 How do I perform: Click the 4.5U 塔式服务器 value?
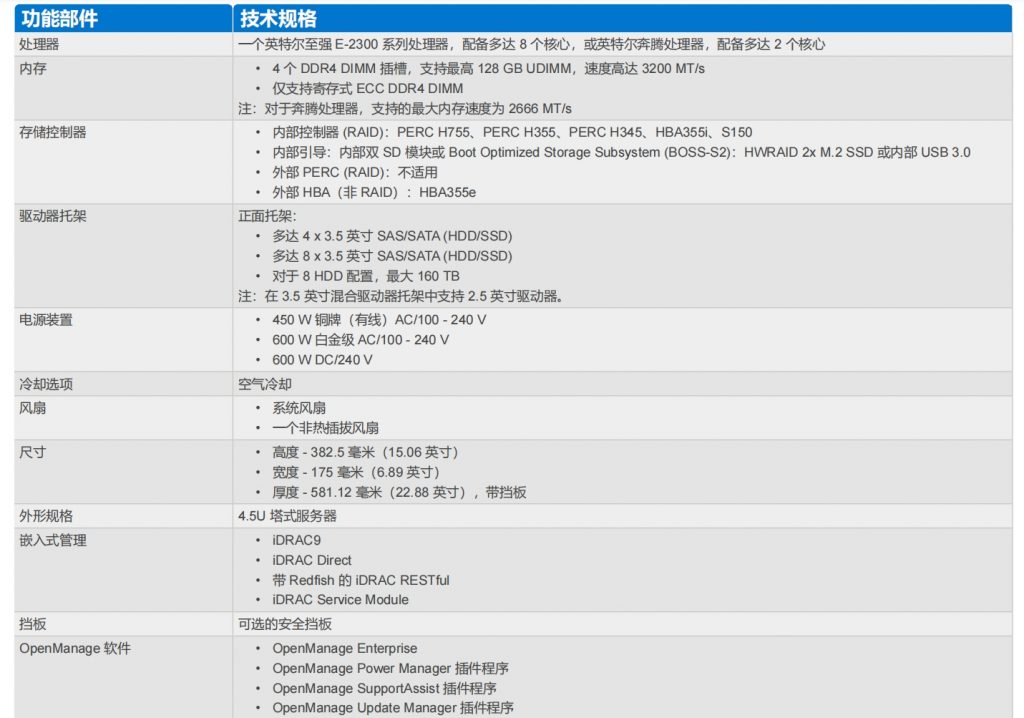point(287,516)
